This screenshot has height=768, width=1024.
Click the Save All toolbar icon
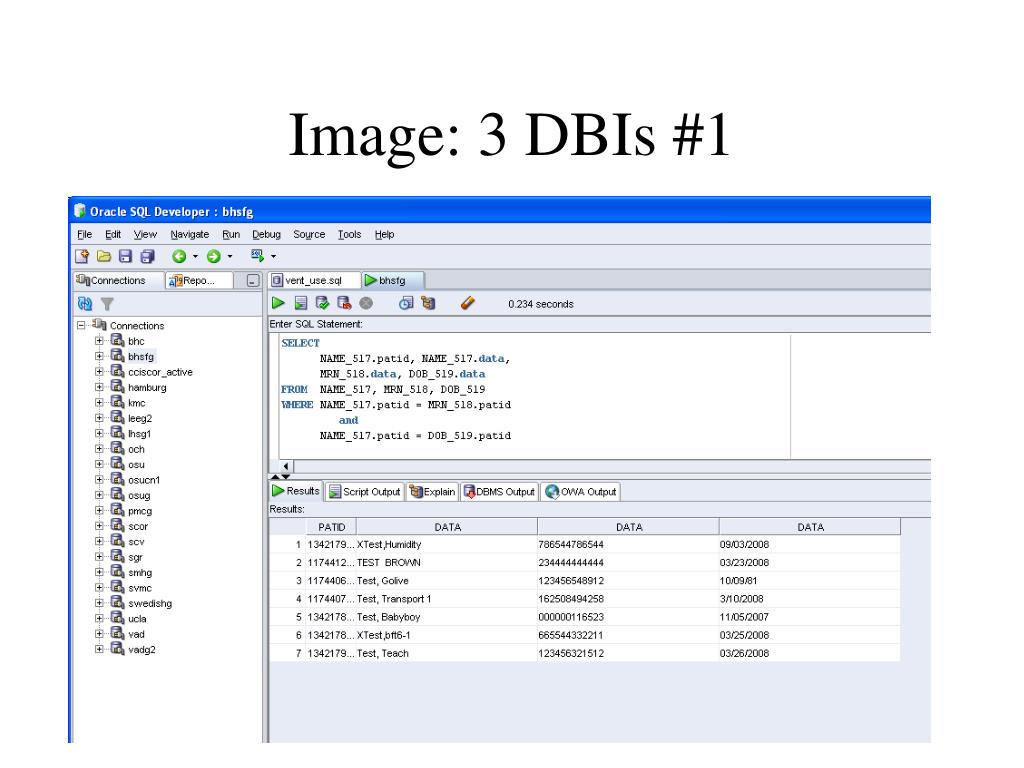[x=148, y=257]
